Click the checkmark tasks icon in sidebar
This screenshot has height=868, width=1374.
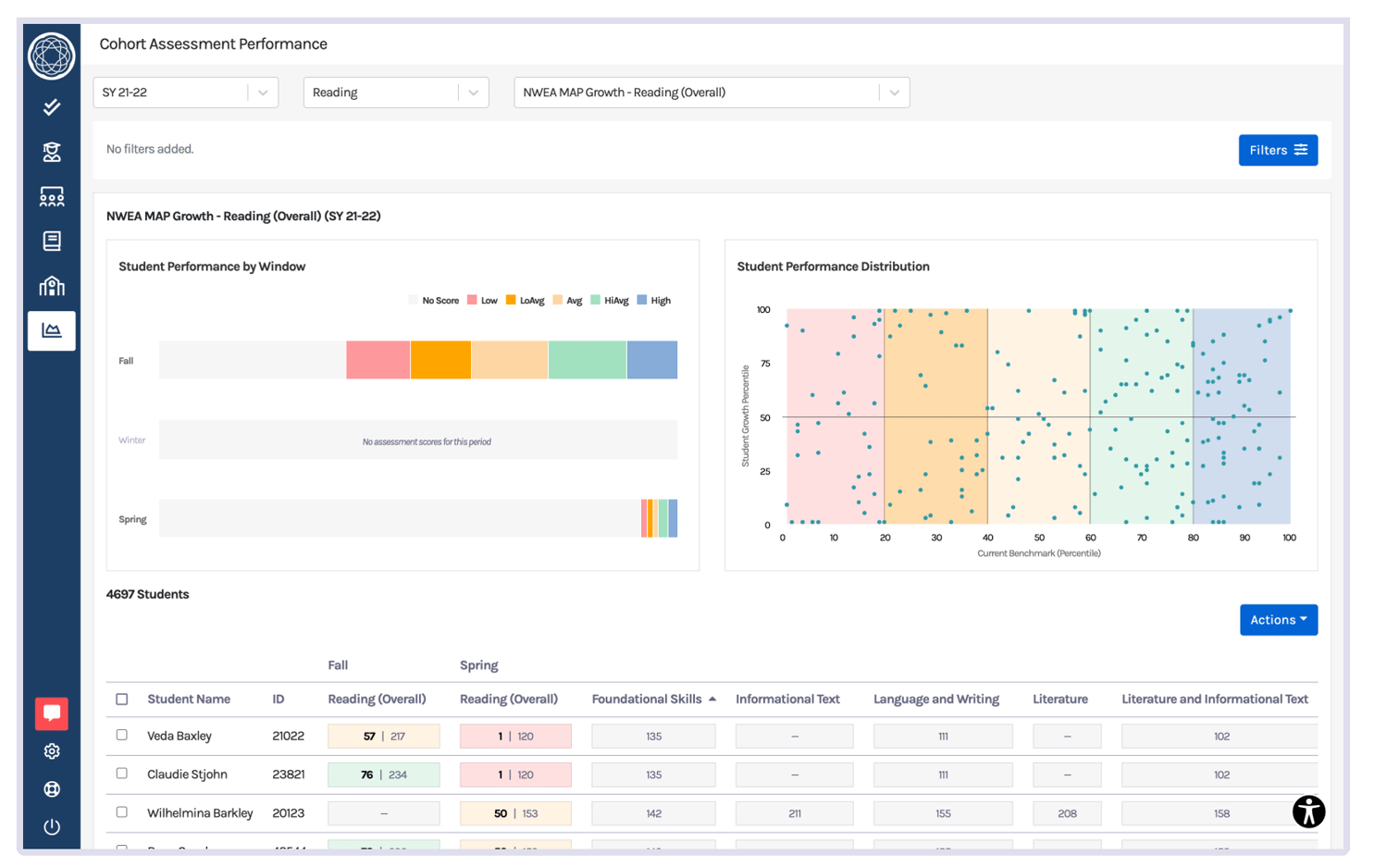(52, 107)
